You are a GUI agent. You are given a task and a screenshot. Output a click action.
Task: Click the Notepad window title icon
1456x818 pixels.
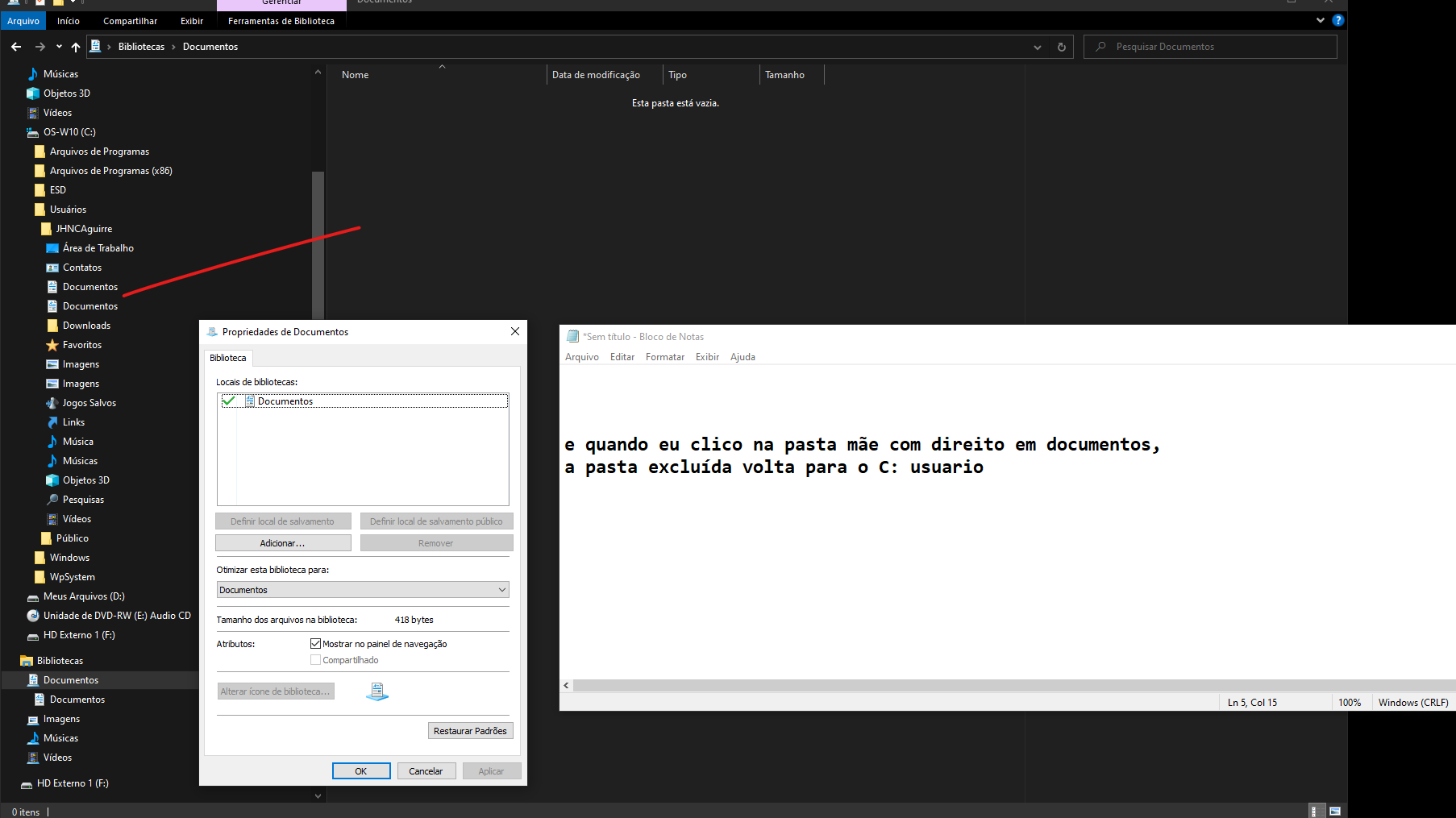pyautogui.click(x=572, y=337)
